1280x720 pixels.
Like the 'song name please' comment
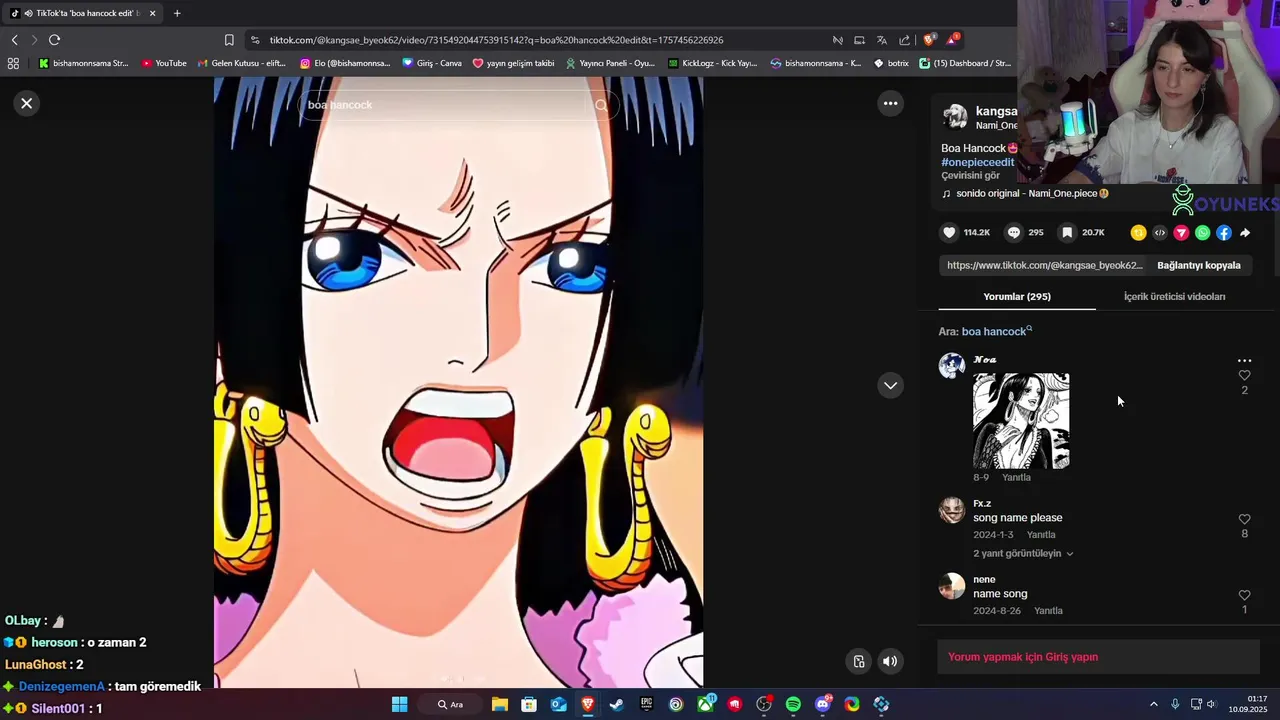(1244, 519)
